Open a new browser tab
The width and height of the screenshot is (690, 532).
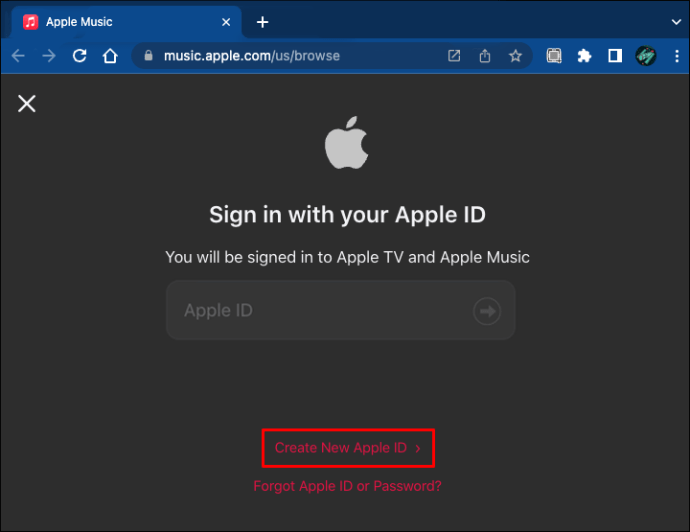[x=263, y=22]
